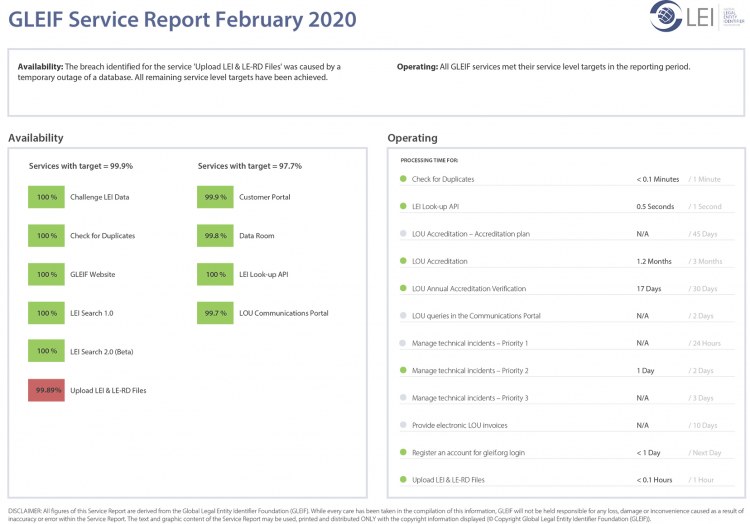Click the gray dot beside Provide electronic LOU invoices
This screenshot has width=750, height=524.
[402, 425]
